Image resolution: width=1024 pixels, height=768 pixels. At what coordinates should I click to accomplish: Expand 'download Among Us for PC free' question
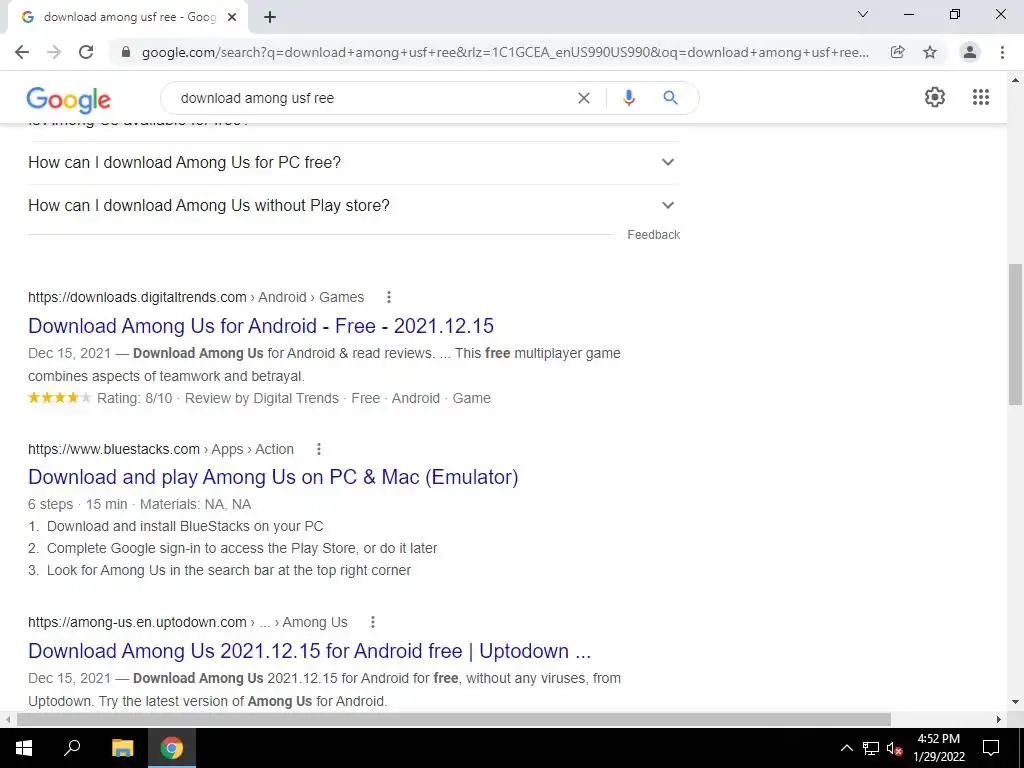coord(353,163)
